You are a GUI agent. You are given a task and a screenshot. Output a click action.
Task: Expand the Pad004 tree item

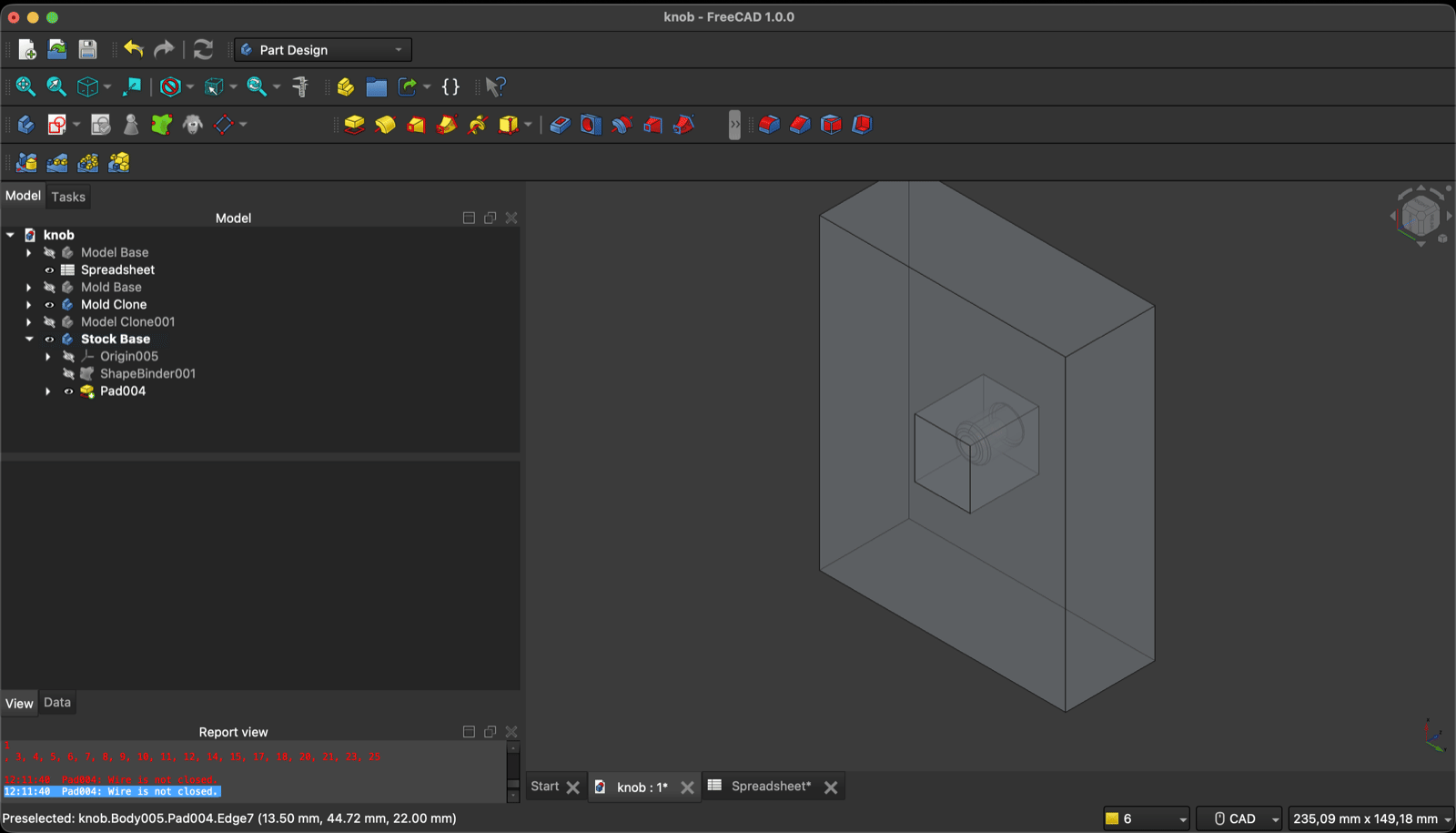point(48,391)
